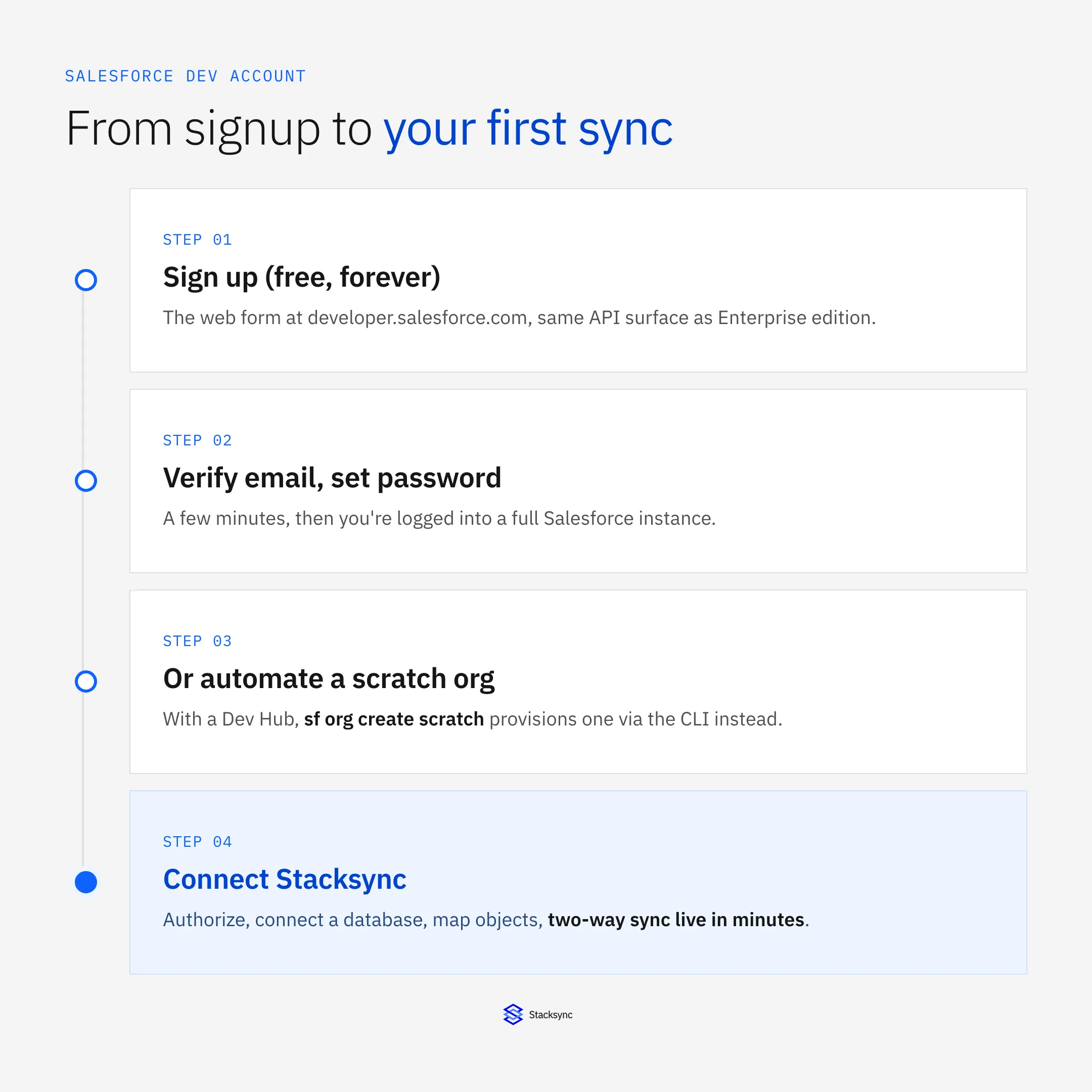The height and width of the screenshot is (1092, 1092).
Task: Click the 'STEP 04' label
Action: [x=197, y=842]
